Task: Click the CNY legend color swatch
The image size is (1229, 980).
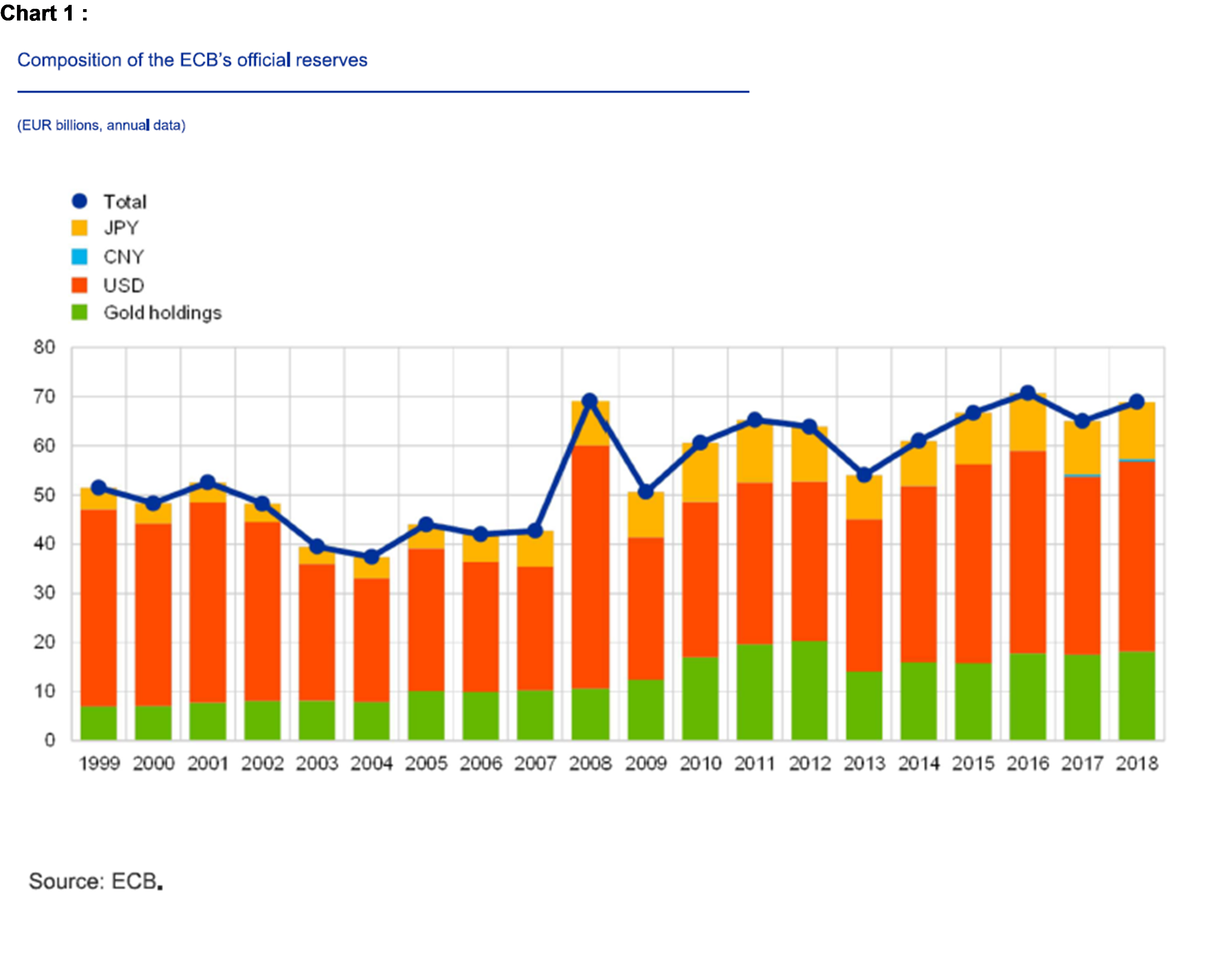Action: (79, 256)
